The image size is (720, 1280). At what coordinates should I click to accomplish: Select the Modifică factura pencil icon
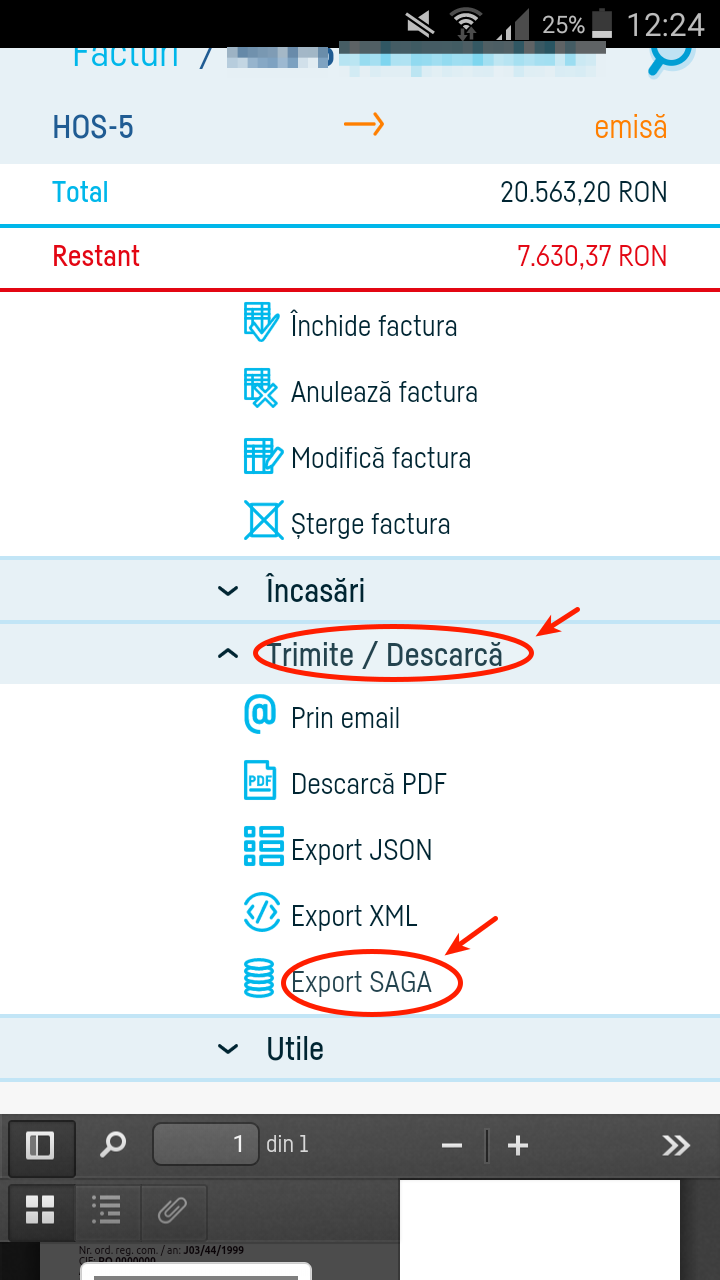click(259, 456)
